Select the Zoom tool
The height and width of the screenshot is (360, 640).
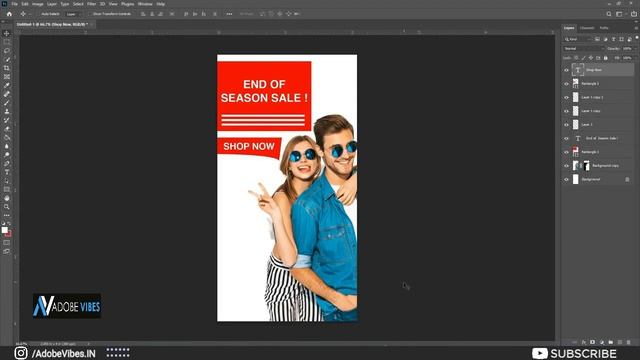pos(7,207)
